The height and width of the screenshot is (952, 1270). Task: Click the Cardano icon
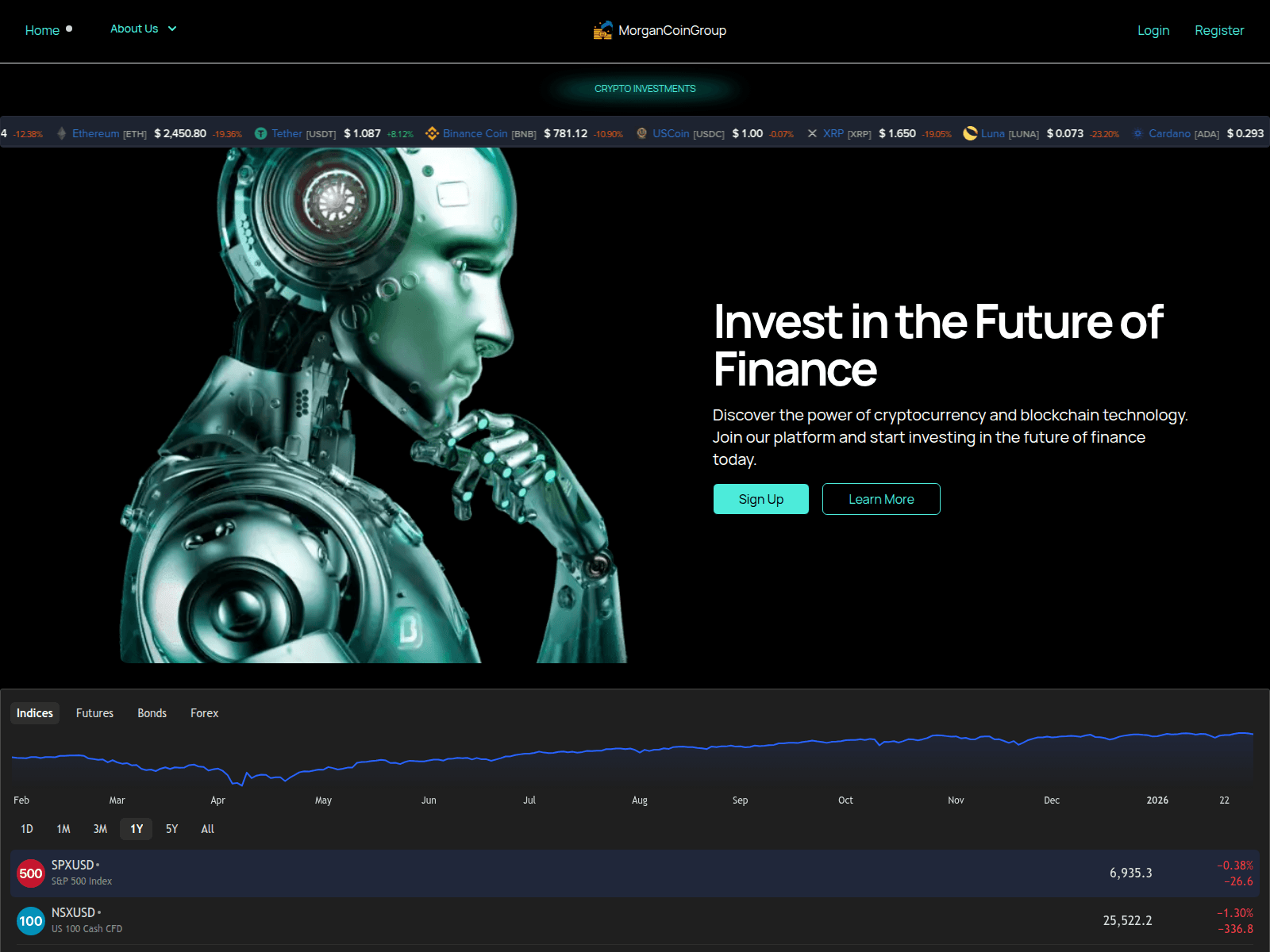point(1138,133)
